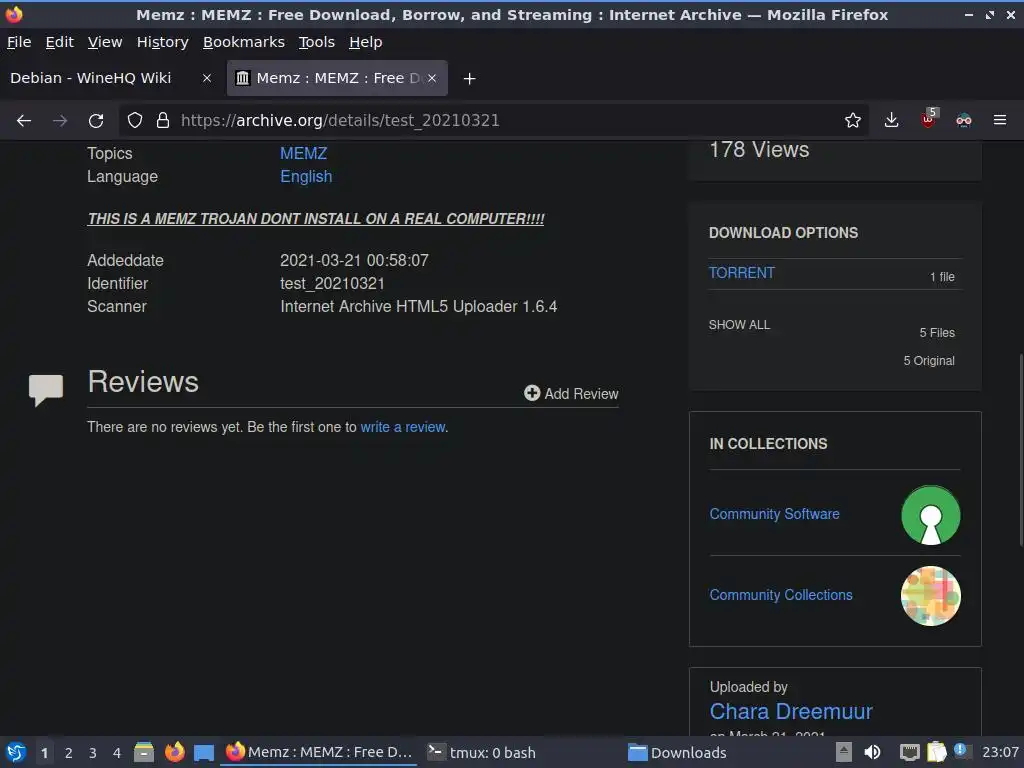Expand SHOW ALL download files
The width and height of the screenshot is (1024, 768).
739,325
